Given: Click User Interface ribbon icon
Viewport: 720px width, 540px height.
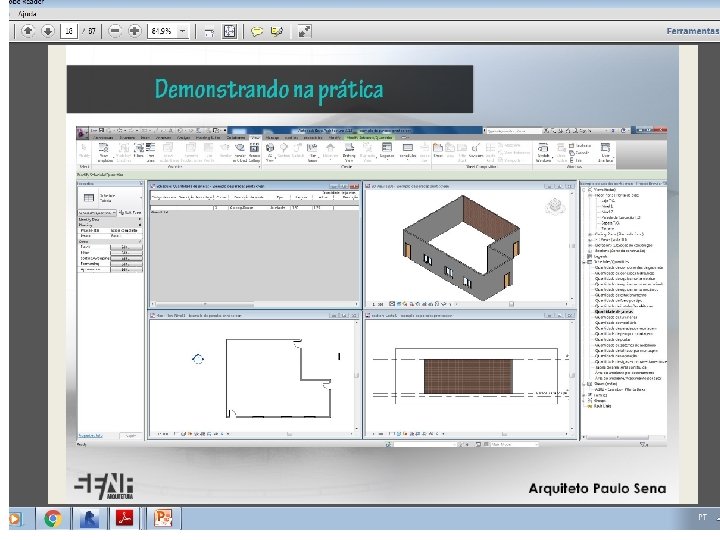Looking at the screenshot, I should point(606,152).
